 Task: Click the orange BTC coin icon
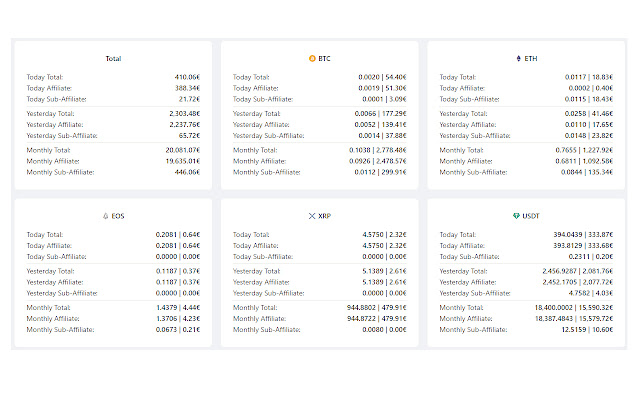tap(312, 58)
